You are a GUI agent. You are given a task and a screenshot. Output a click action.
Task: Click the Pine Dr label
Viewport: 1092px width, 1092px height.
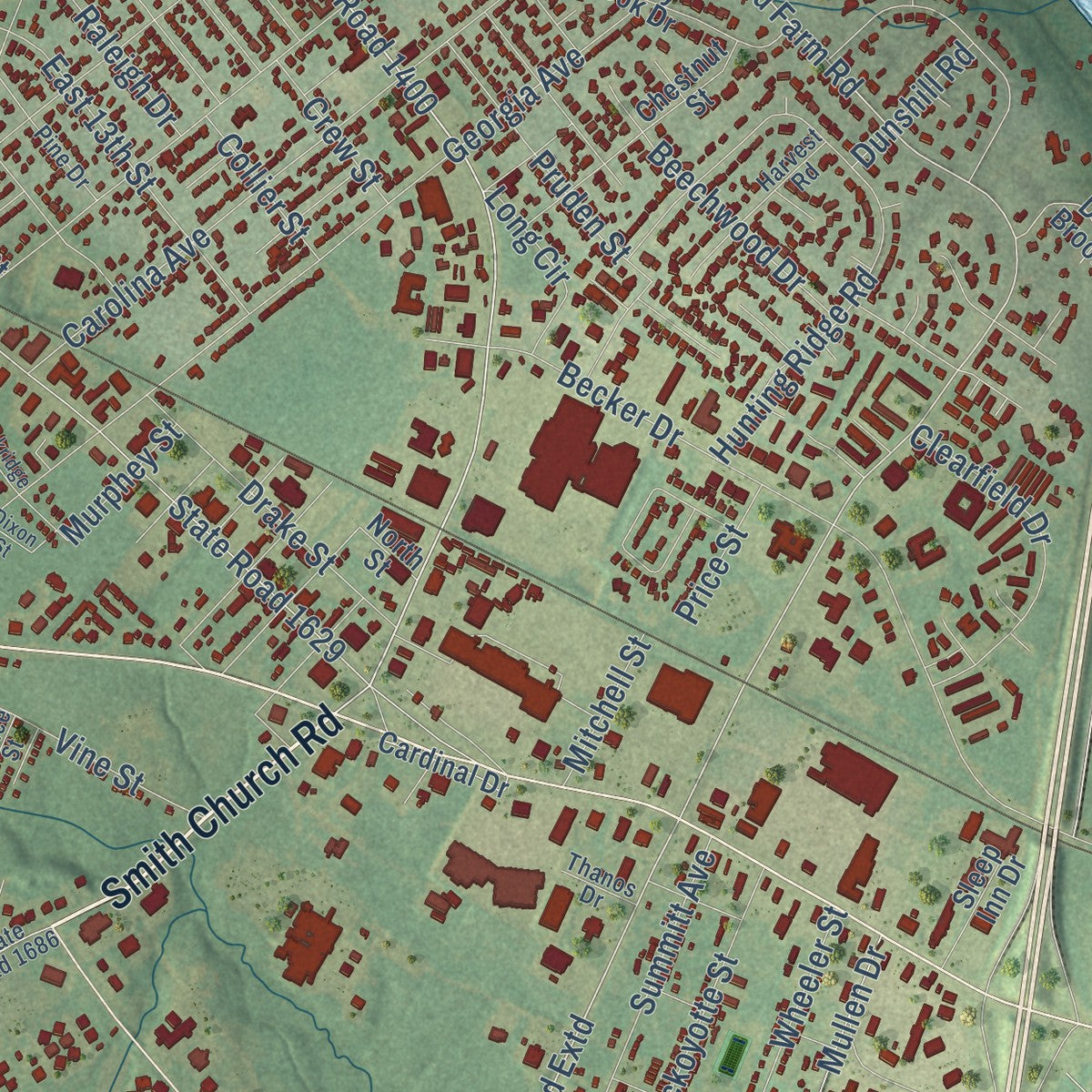[x=63, y=155]
